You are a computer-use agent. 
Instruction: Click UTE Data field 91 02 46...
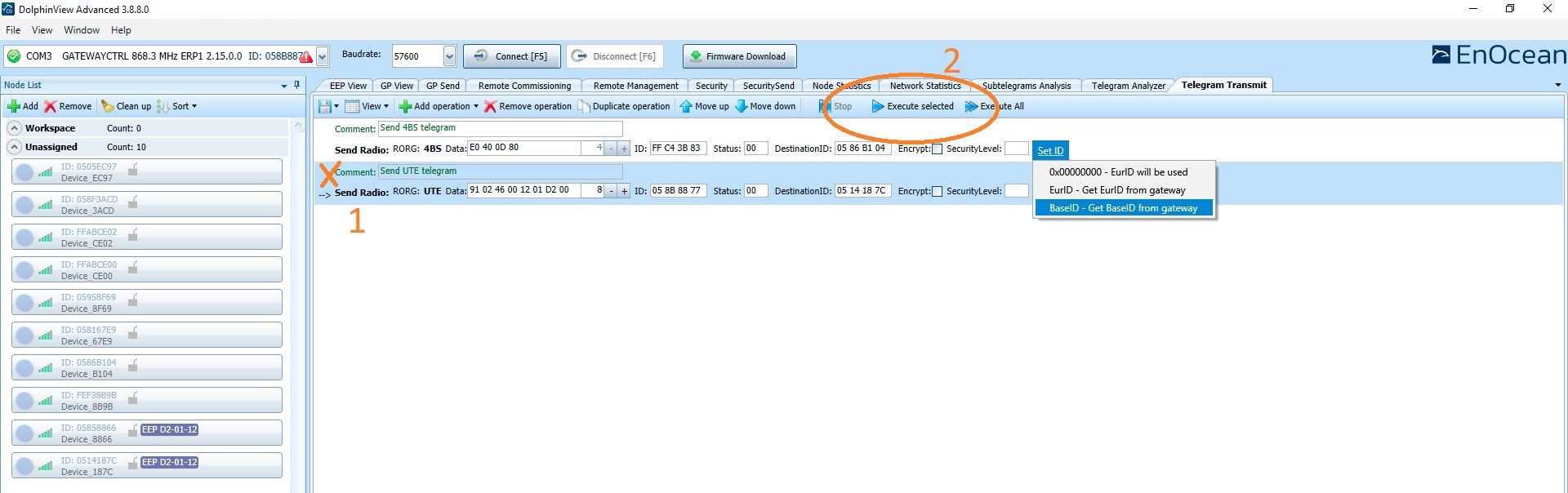coord(523,190)
